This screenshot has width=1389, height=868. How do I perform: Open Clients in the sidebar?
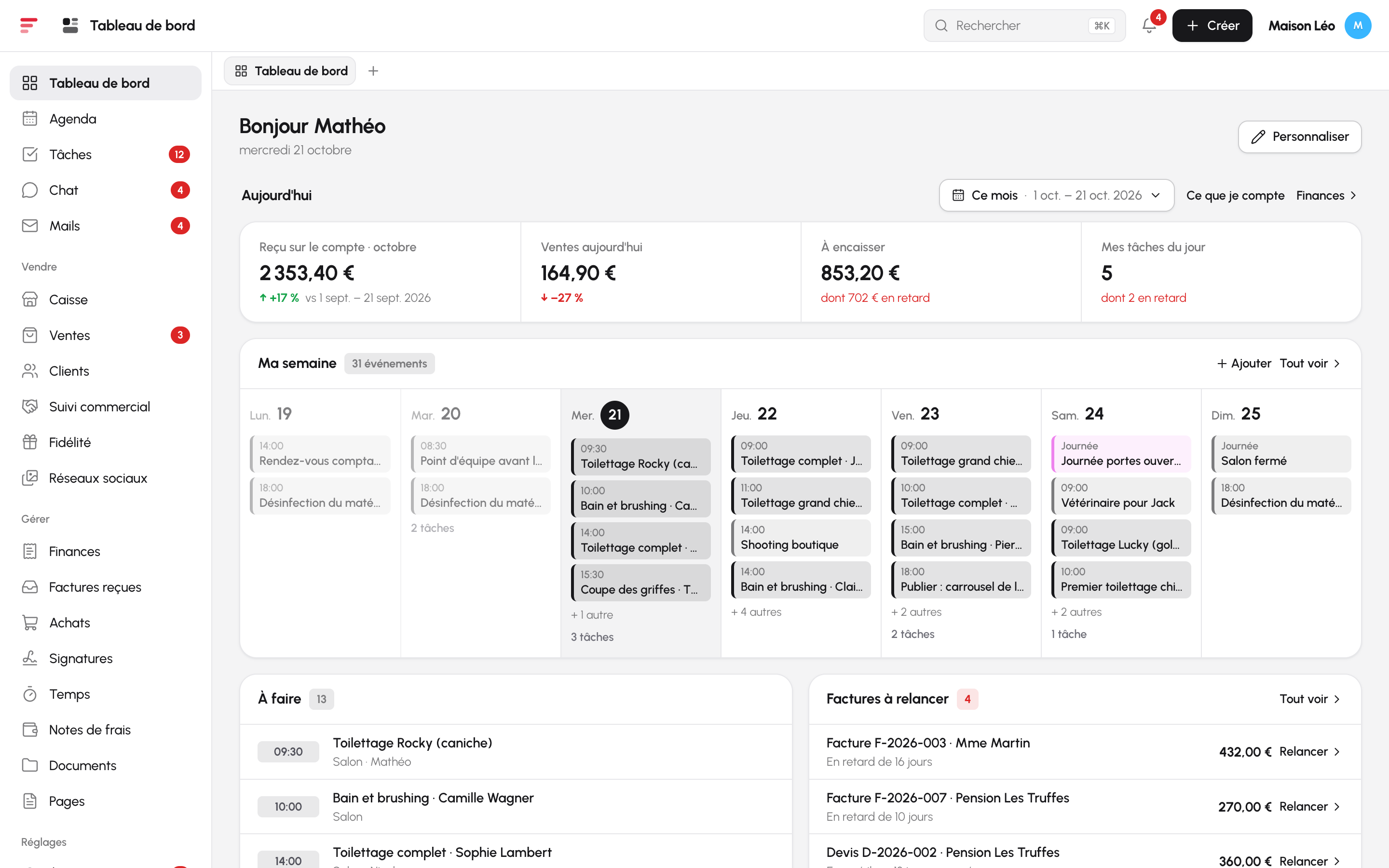[106, 371]
